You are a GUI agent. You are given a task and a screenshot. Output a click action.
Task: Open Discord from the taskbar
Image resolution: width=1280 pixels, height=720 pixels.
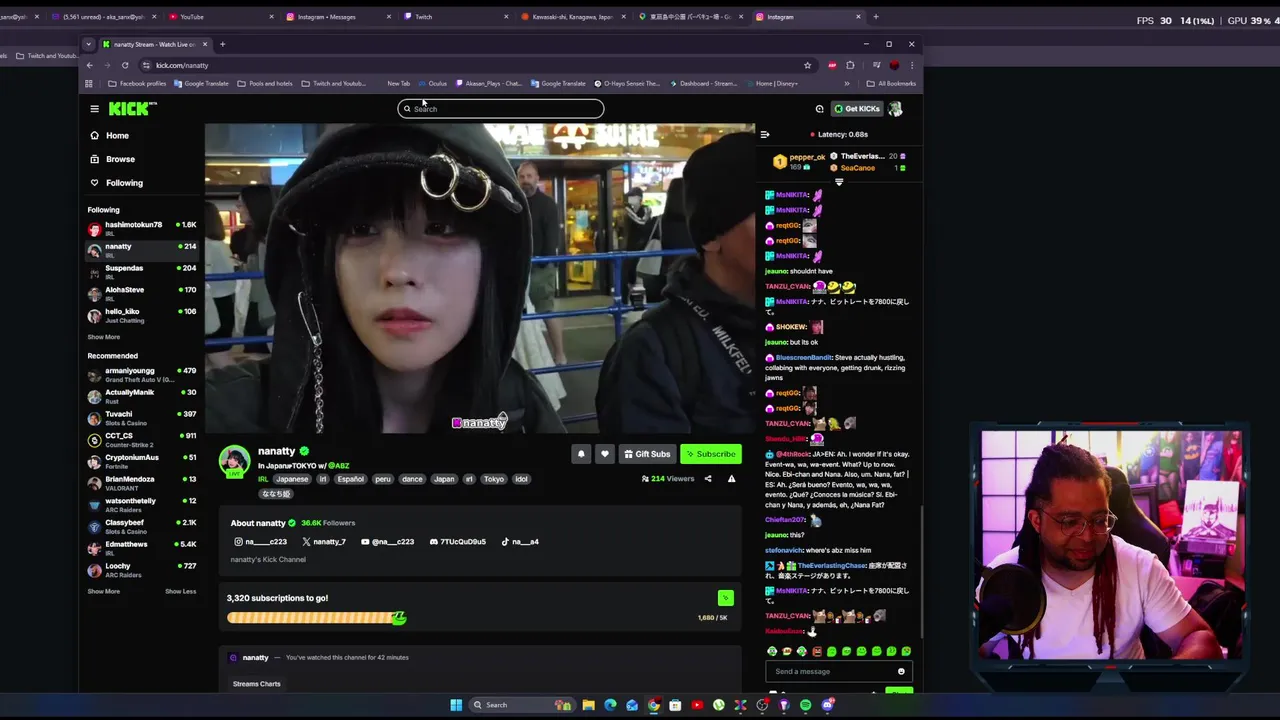827,705
